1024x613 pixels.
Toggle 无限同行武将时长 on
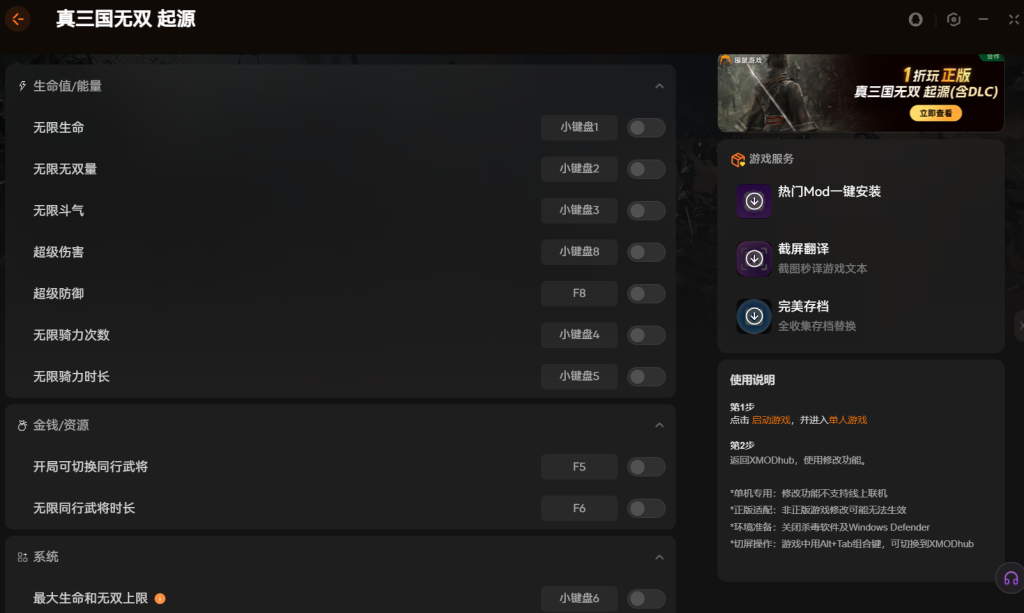coord(646,509)
